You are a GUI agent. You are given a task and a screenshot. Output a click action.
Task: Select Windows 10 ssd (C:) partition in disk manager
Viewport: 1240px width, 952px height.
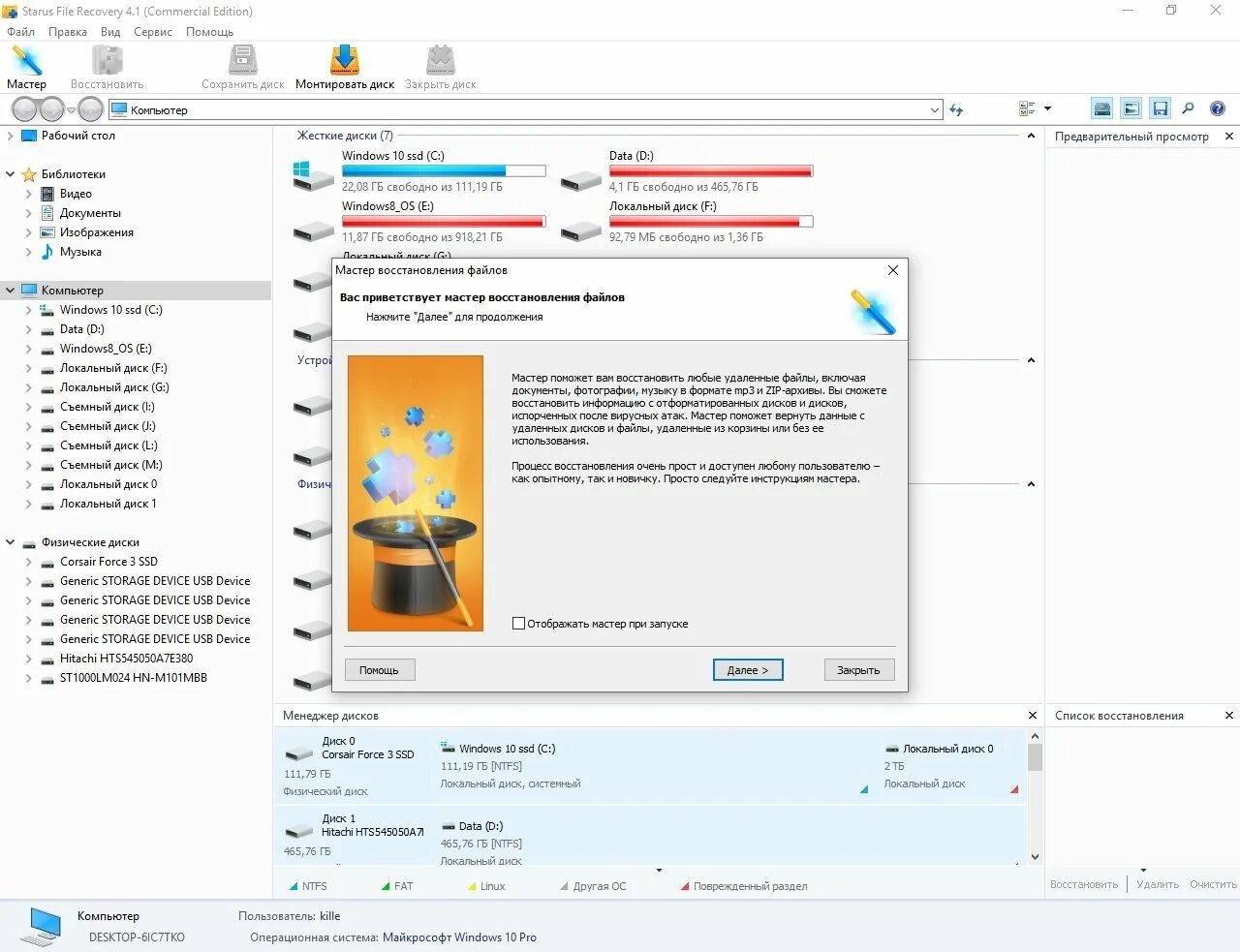tap(654, 765)
